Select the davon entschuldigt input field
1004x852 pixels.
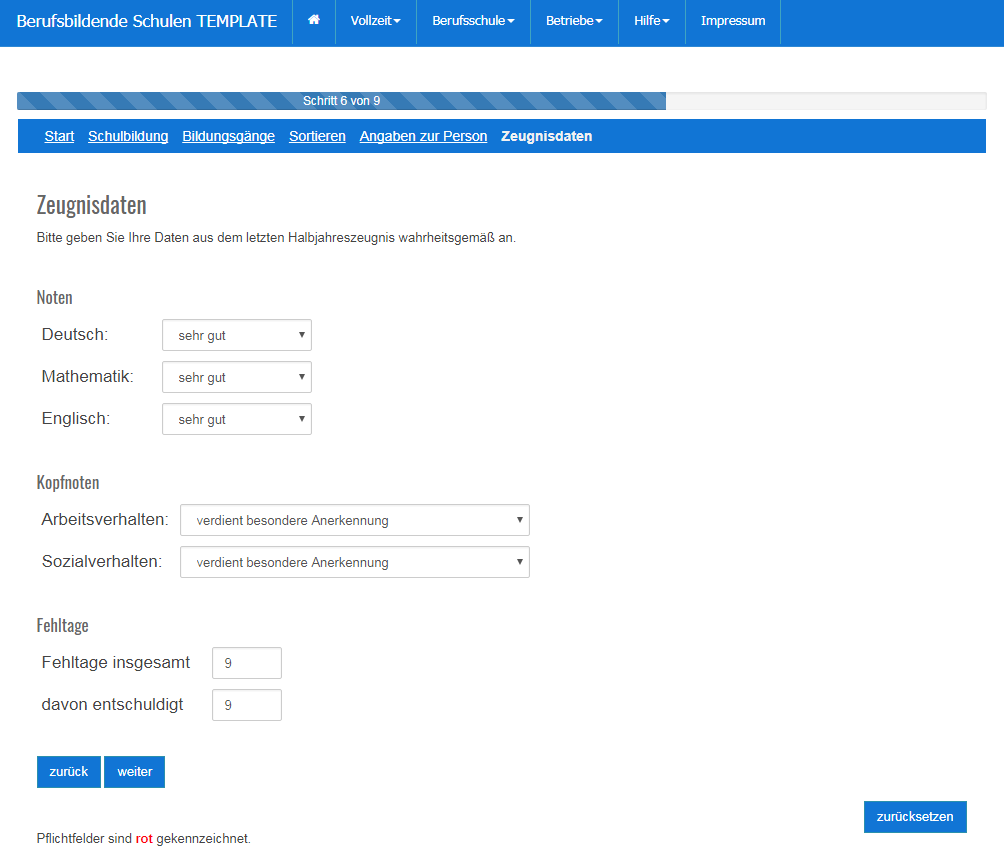(246, 705)
